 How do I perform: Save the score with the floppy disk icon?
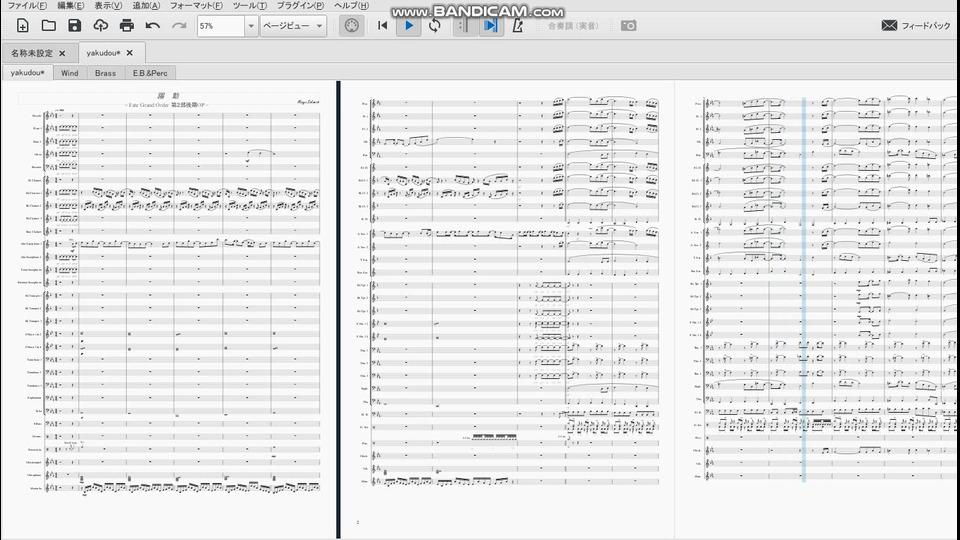point(74,26)
